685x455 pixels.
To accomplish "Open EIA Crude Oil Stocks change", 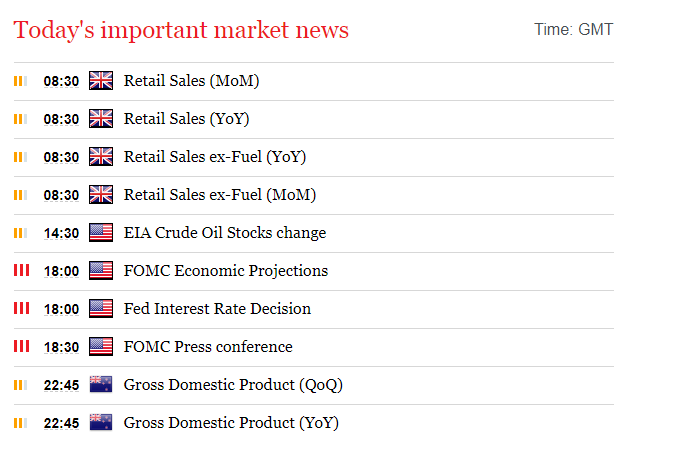I will point(225,233).
